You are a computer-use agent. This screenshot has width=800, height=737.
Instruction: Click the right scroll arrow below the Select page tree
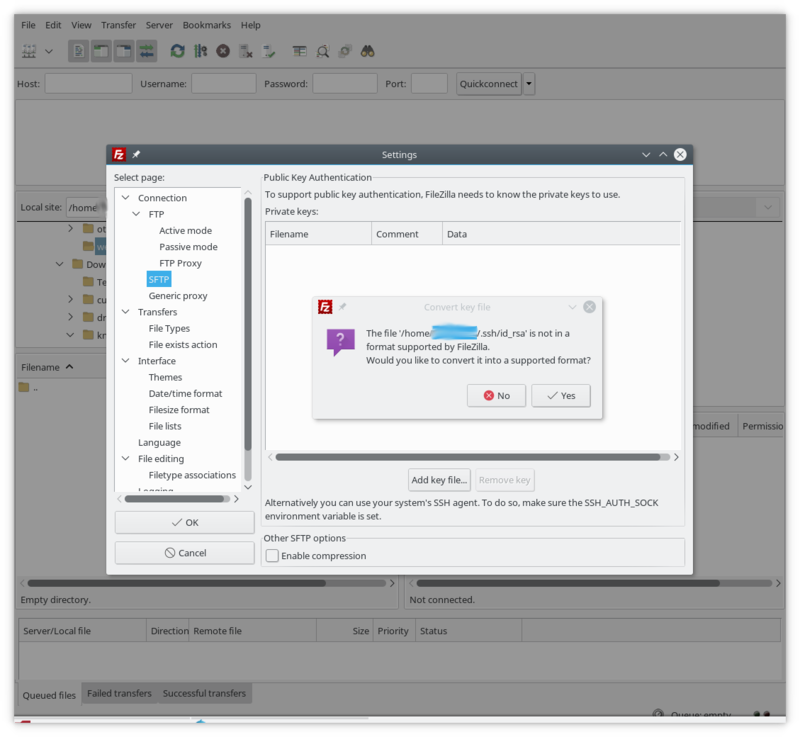click(x=236, y=499)
